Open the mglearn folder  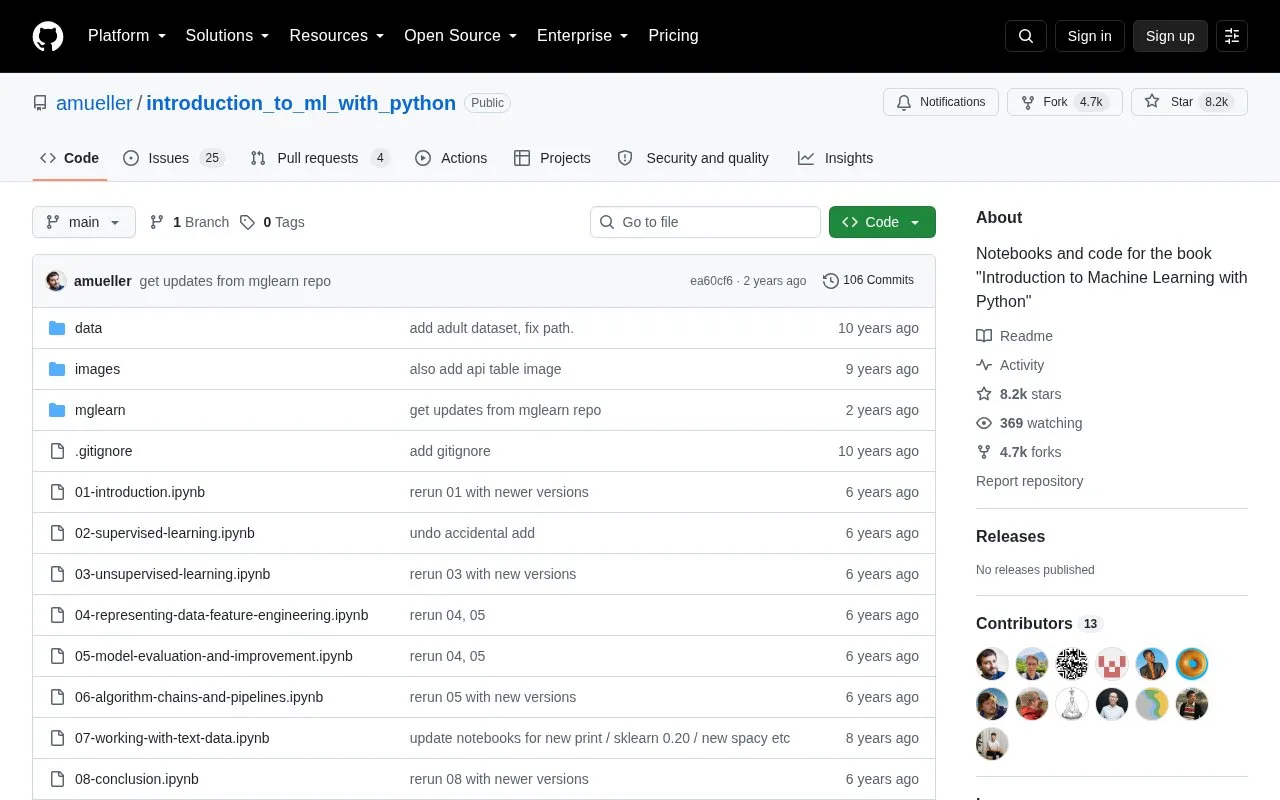[100, 410]
